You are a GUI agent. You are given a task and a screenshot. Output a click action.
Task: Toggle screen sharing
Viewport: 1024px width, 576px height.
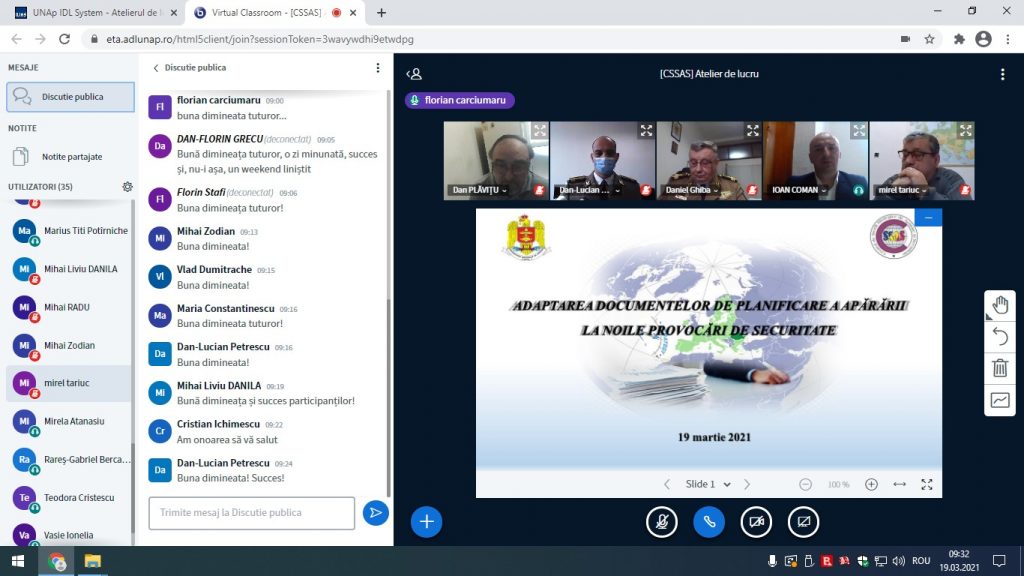[803, 521]
